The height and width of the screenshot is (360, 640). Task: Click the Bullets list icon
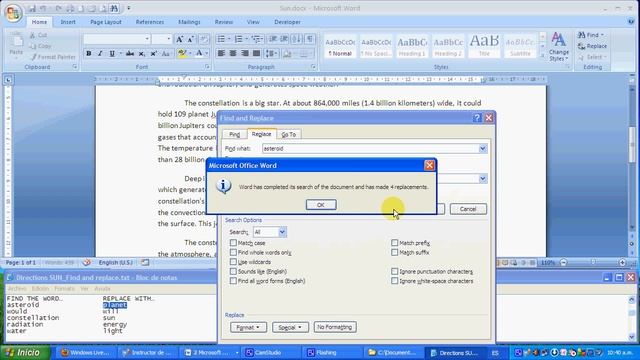(221, 39)
